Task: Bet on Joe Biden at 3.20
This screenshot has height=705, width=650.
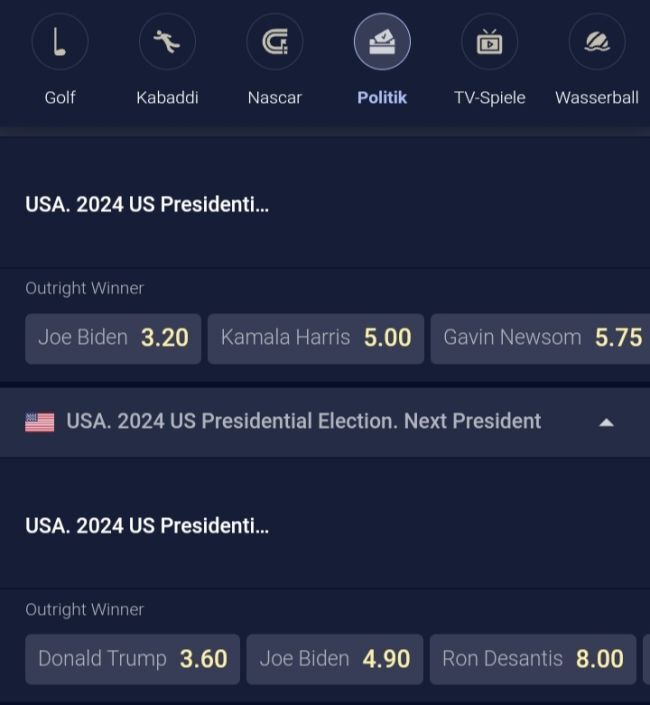Action: click(x=113, y=338)
